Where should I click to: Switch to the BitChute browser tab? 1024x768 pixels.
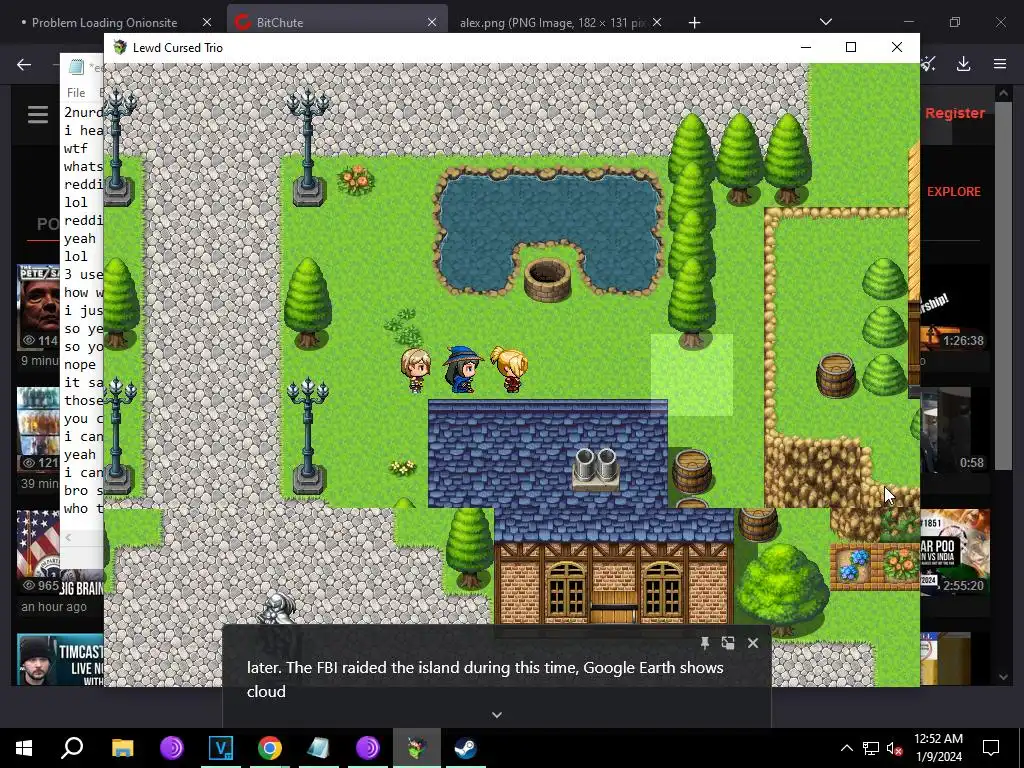[x=337, y=22]
